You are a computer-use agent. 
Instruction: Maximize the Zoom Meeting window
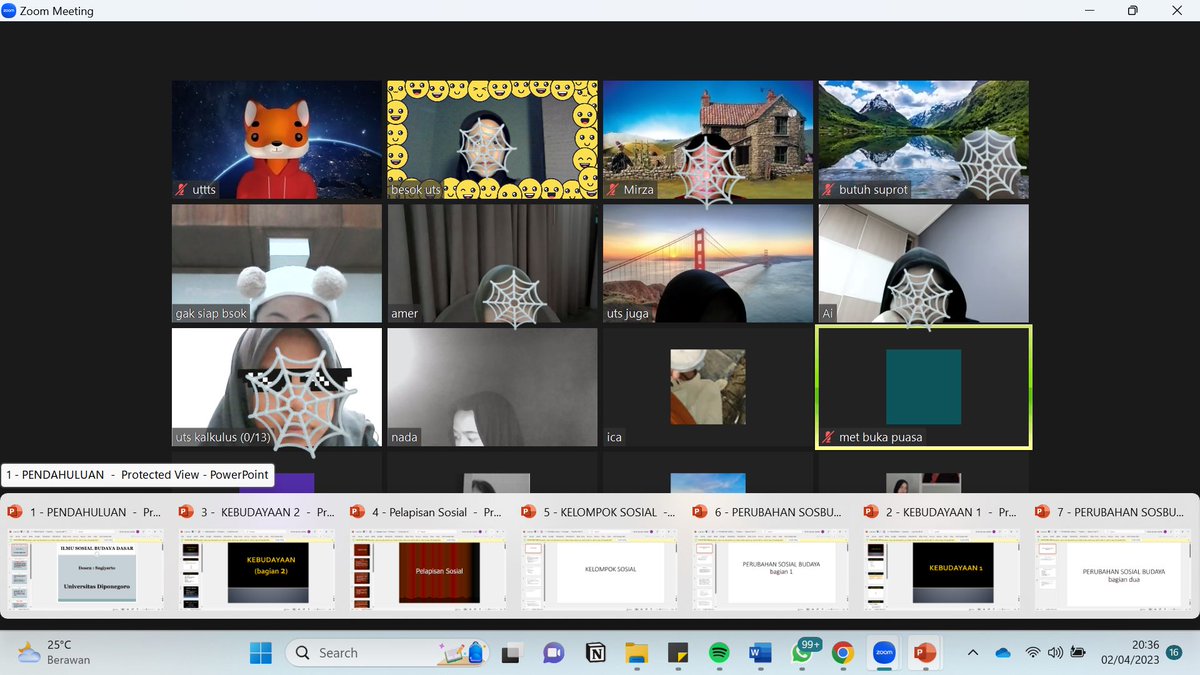point(1132,11)
